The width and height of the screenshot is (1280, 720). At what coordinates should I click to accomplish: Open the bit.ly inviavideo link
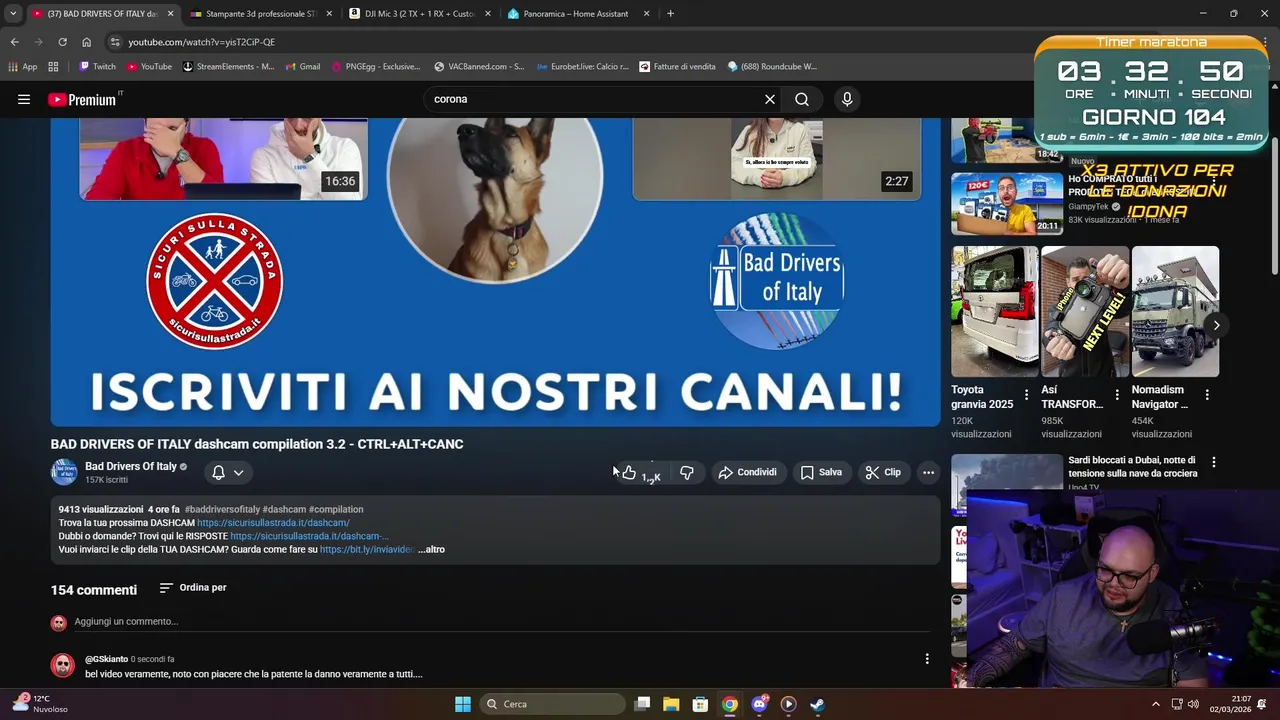367,549
